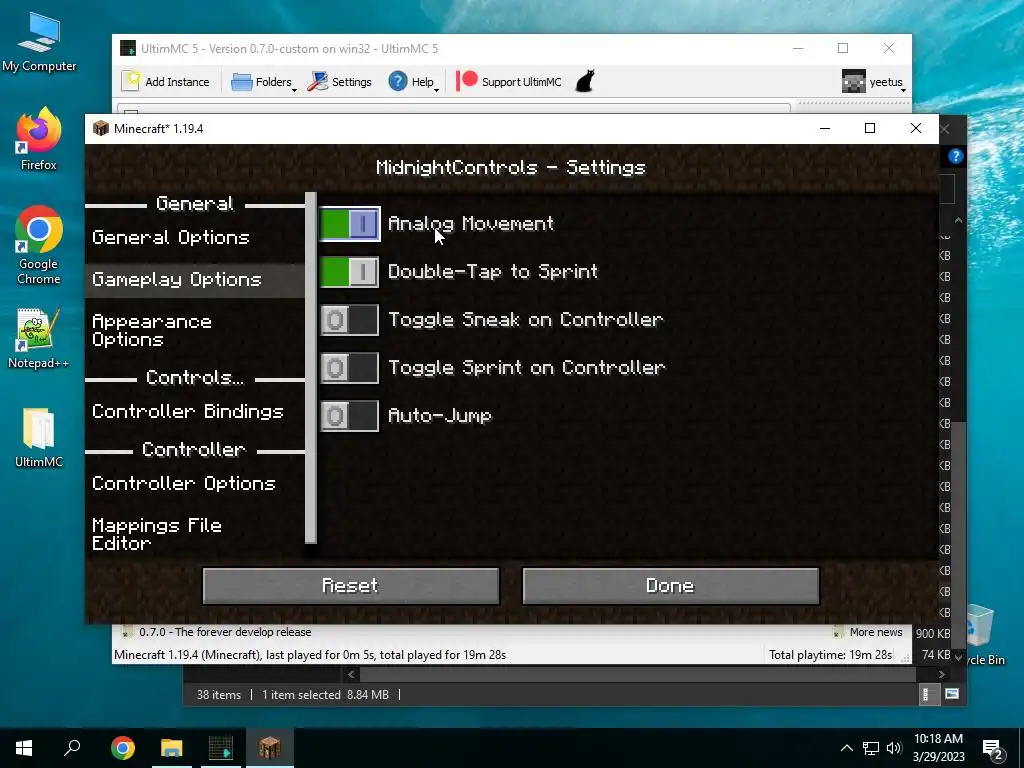Open the Help dropdown in UltimMC
The height and width of the screenshot is (768, 1024).
click(413, 82)
